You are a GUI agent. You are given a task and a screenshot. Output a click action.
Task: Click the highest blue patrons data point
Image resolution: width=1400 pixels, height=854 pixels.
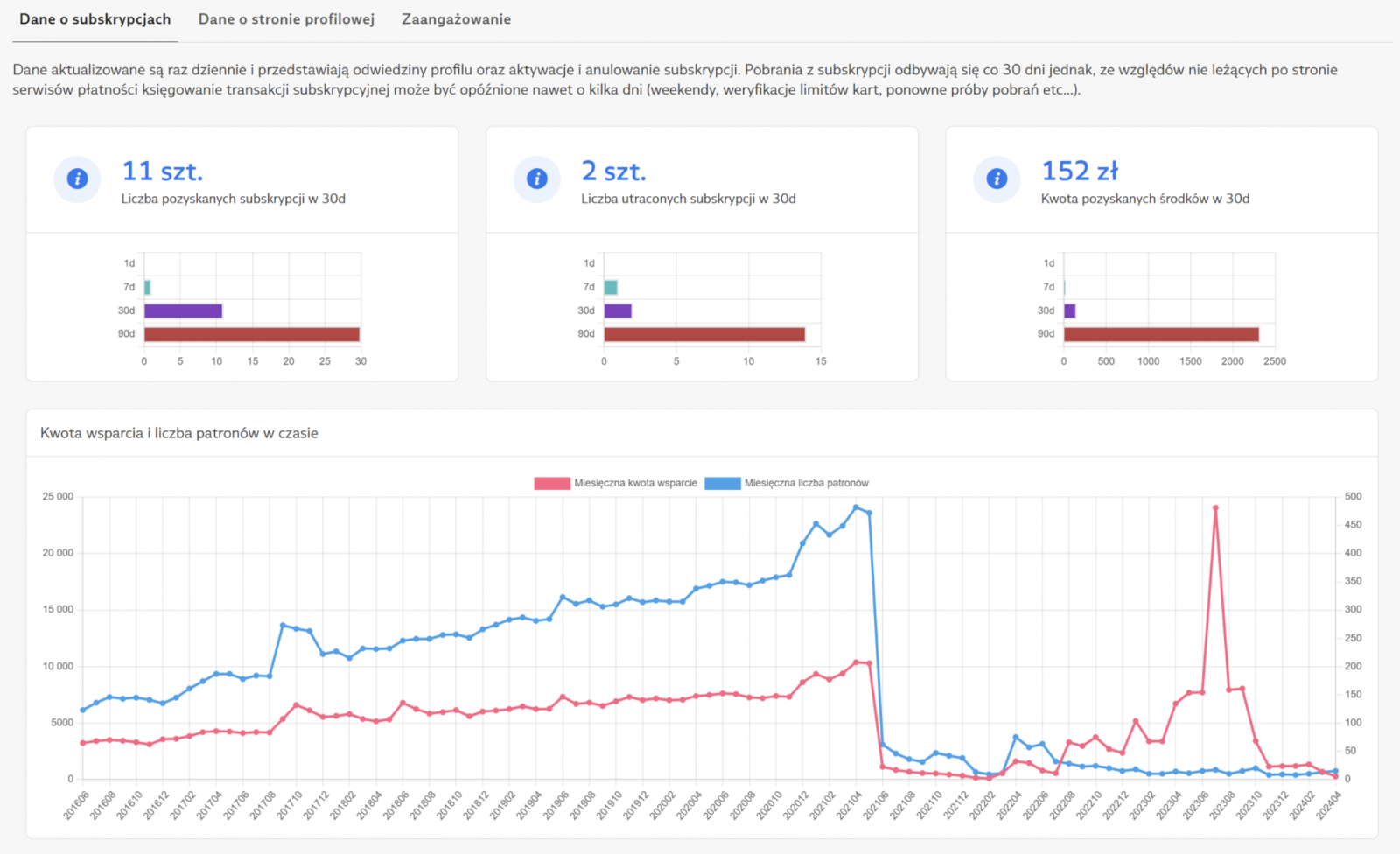tap(856, 507)
